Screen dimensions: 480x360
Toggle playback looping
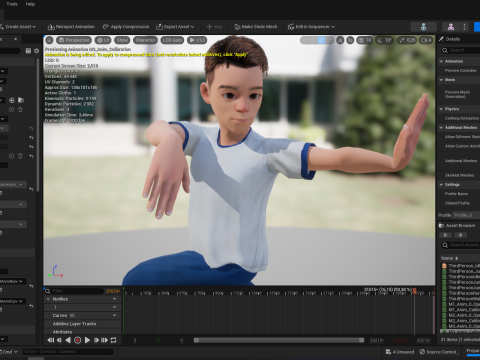(x=114, y=340)
